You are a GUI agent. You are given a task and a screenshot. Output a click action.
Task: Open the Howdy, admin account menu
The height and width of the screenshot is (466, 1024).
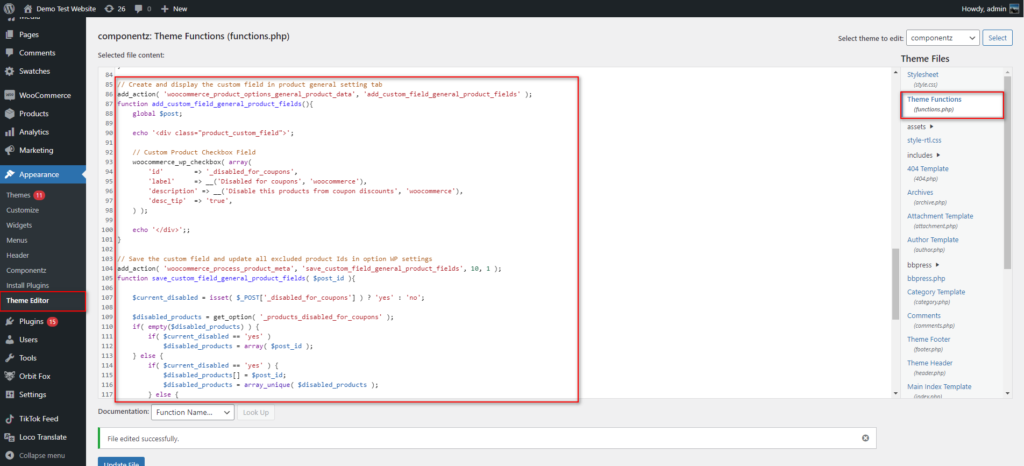(x=990, y=9)
